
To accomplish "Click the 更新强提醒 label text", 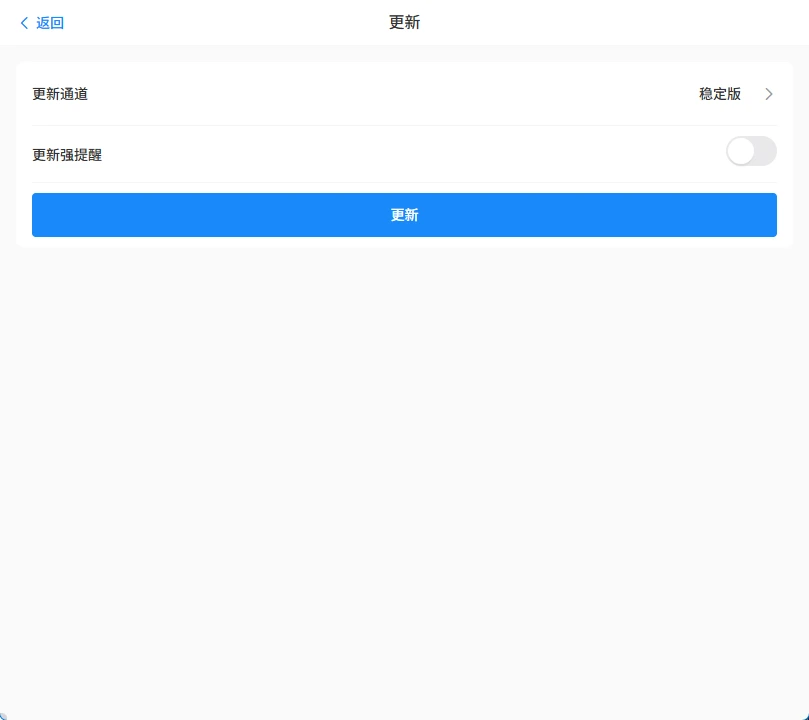I will 67,155.
